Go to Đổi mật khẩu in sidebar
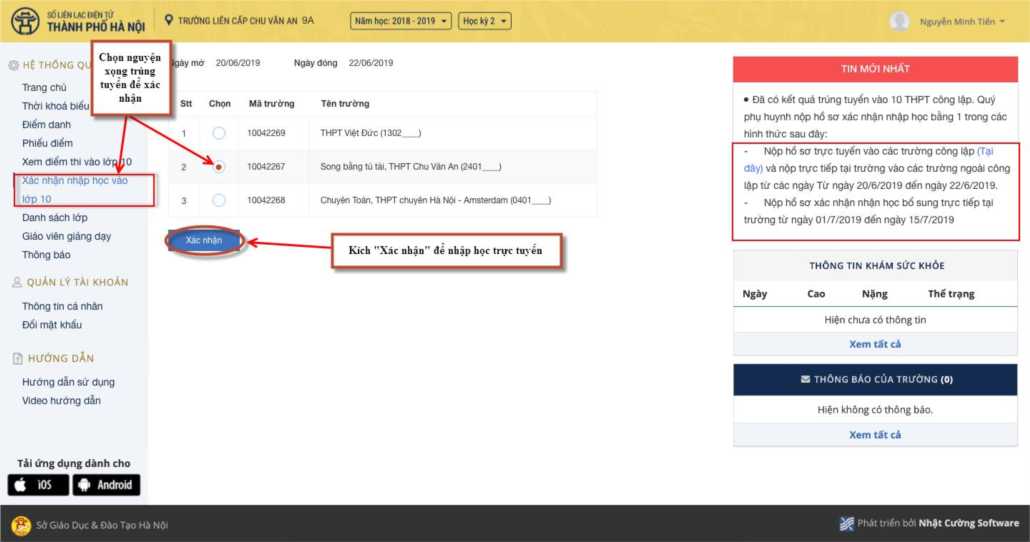Viewport: 1030px width, 542px height. pyautogui.click(x=52, y=325)
